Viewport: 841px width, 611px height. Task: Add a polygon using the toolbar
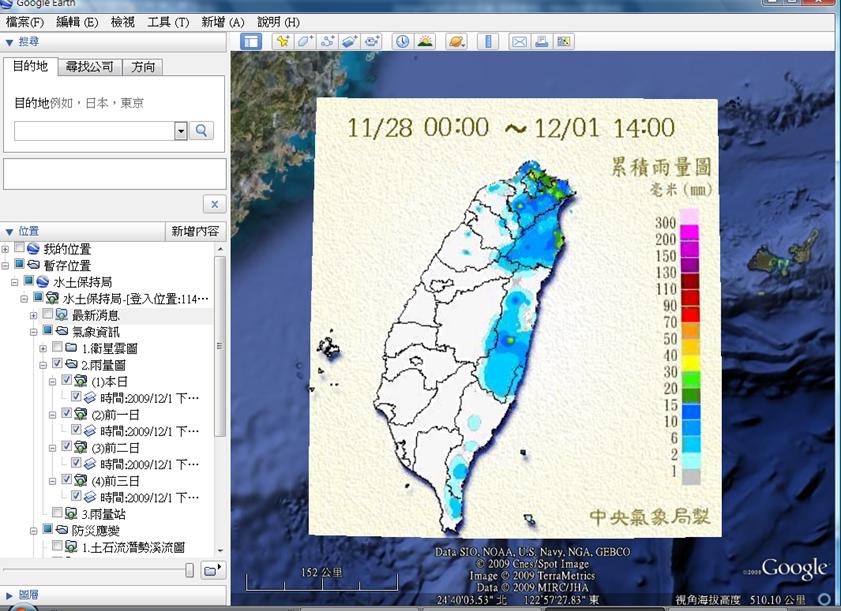(305, 41)
